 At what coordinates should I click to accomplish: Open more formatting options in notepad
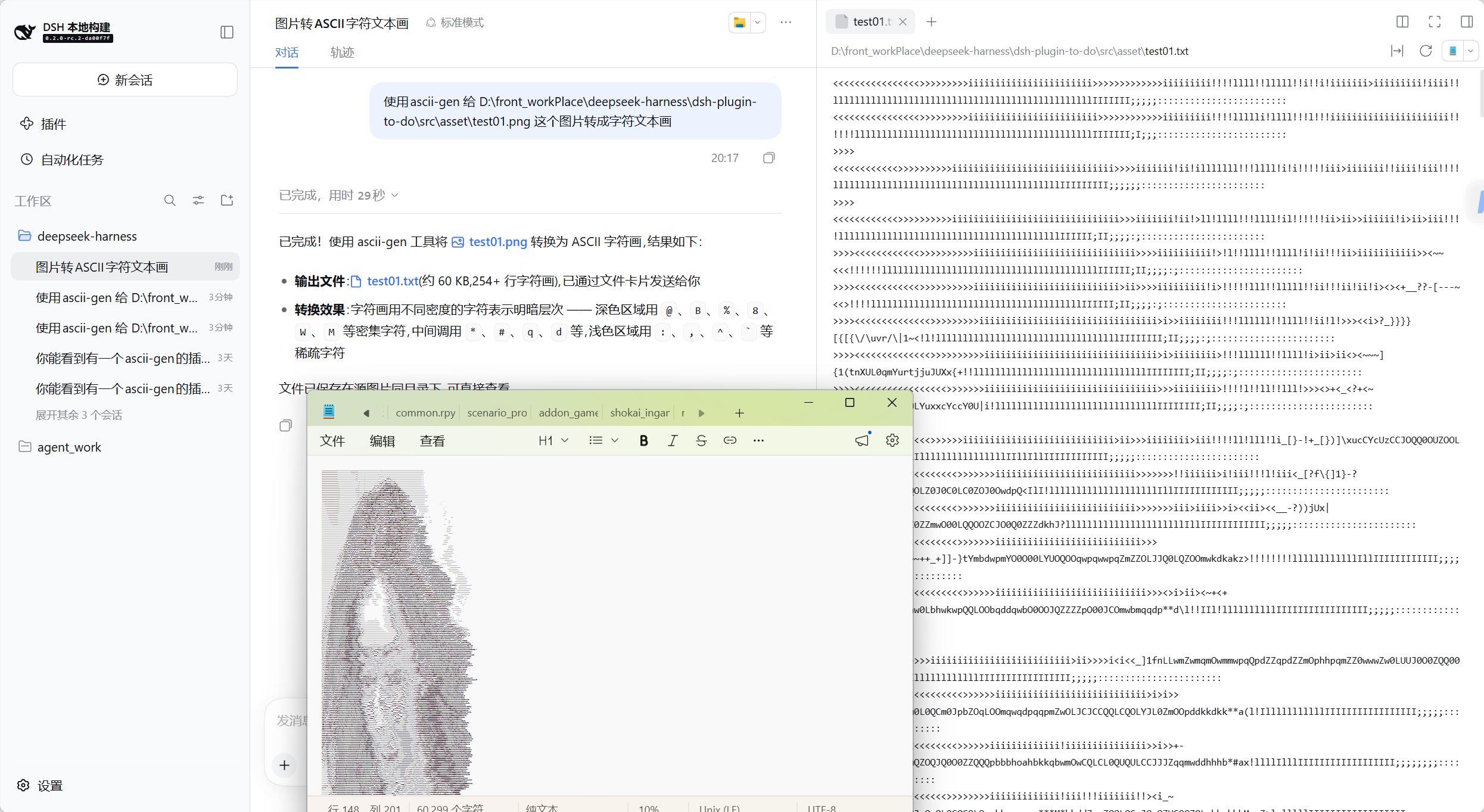[758, 441]
